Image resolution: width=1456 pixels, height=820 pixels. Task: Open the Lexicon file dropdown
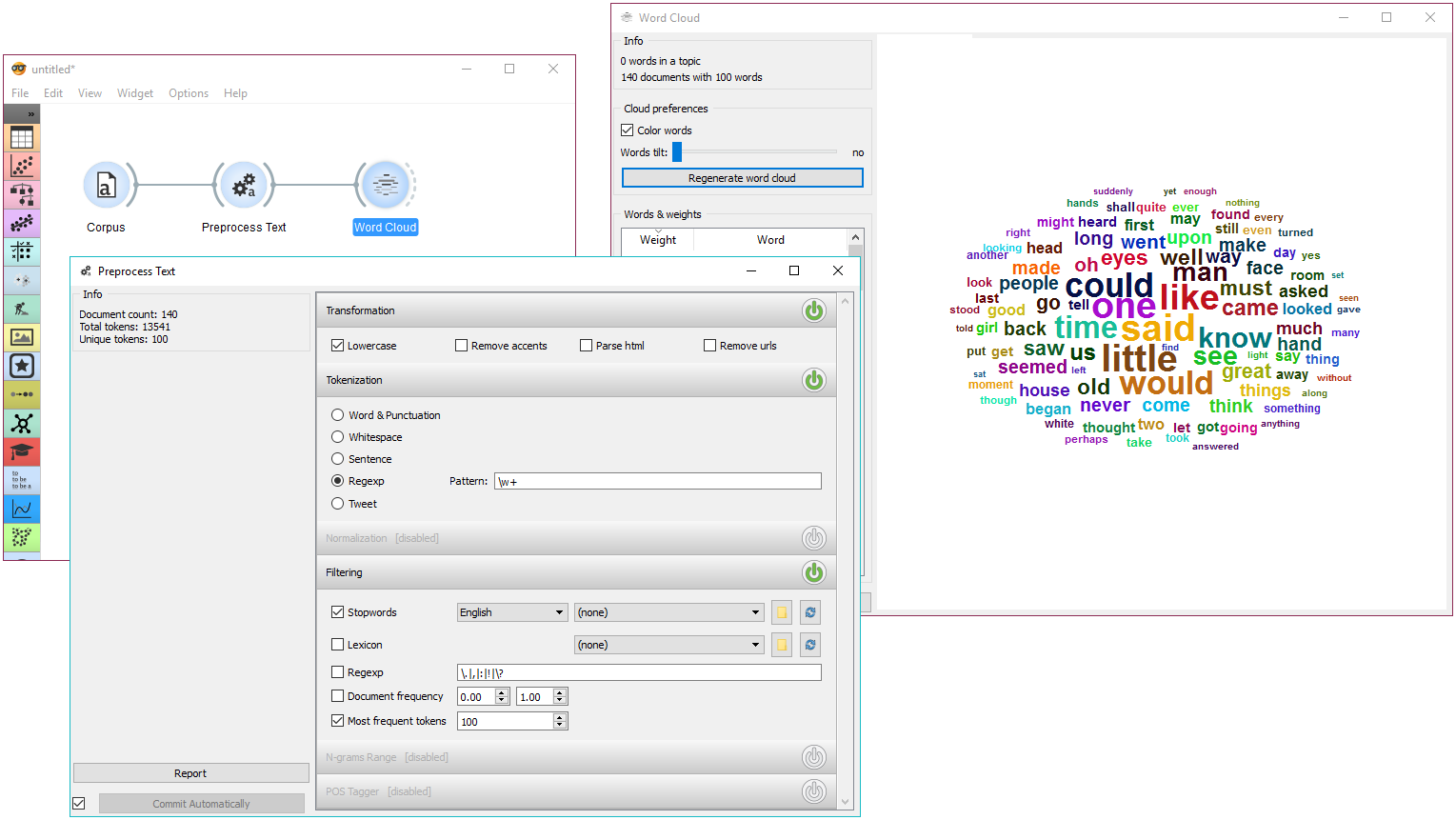pos(668,645)
